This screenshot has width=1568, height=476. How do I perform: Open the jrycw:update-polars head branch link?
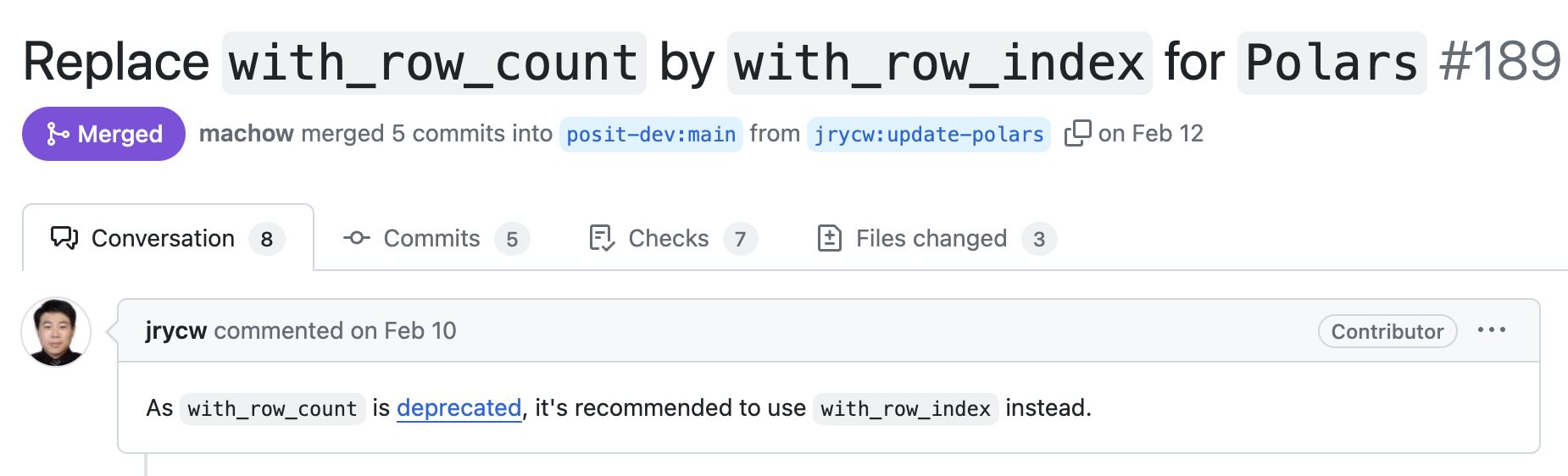pos(928,135)
